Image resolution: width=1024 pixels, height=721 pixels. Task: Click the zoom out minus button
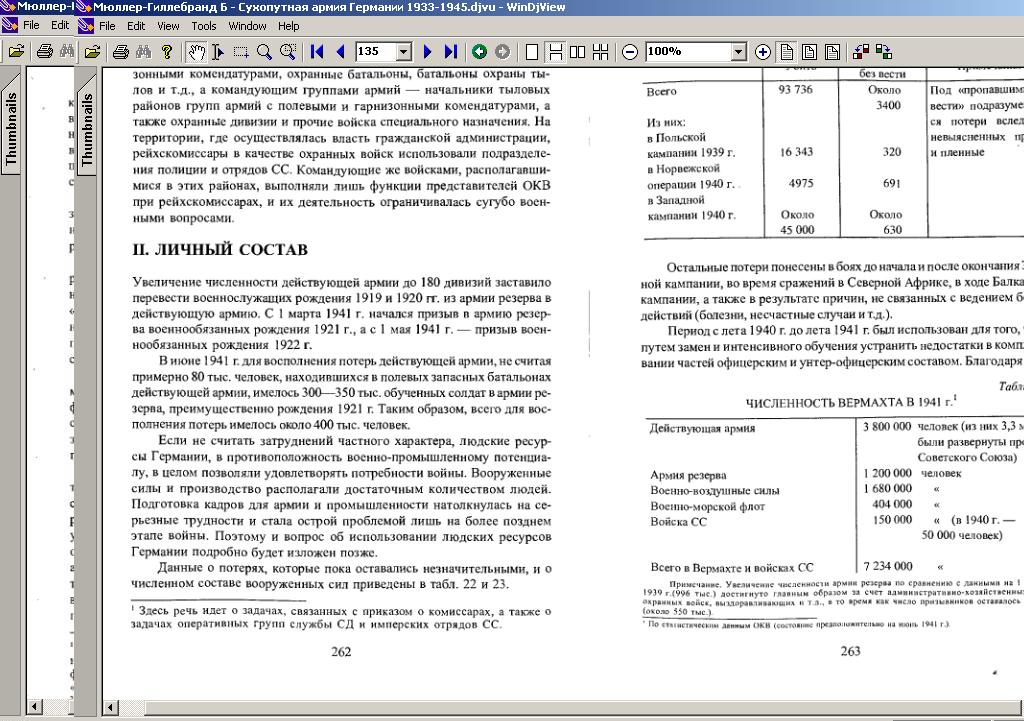pyautogui.click(x=630, y=51)
